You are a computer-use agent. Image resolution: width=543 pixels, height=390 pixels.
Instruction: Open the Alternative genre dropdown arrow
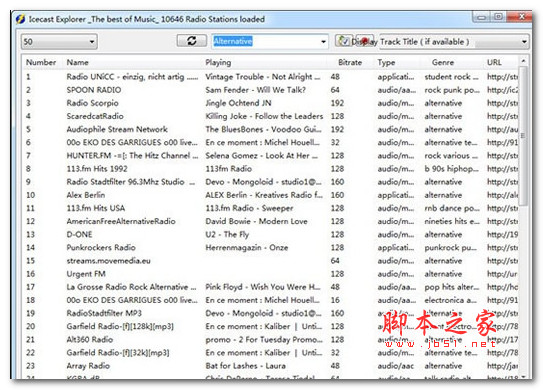point(323,42)
